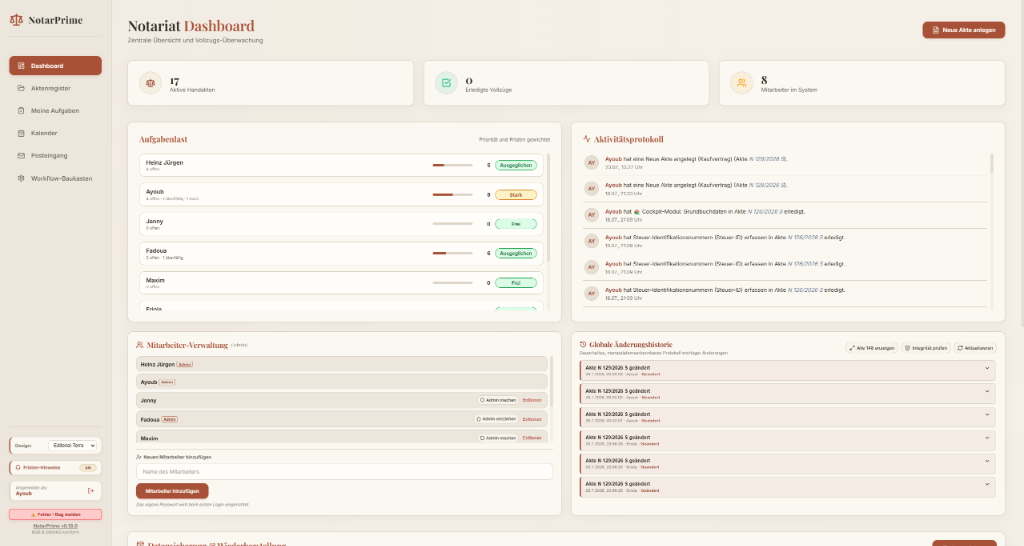This screenshot has width=1024, height=546.
Task: Click Fadoua's workload progress bar
Action: [453, 253]
